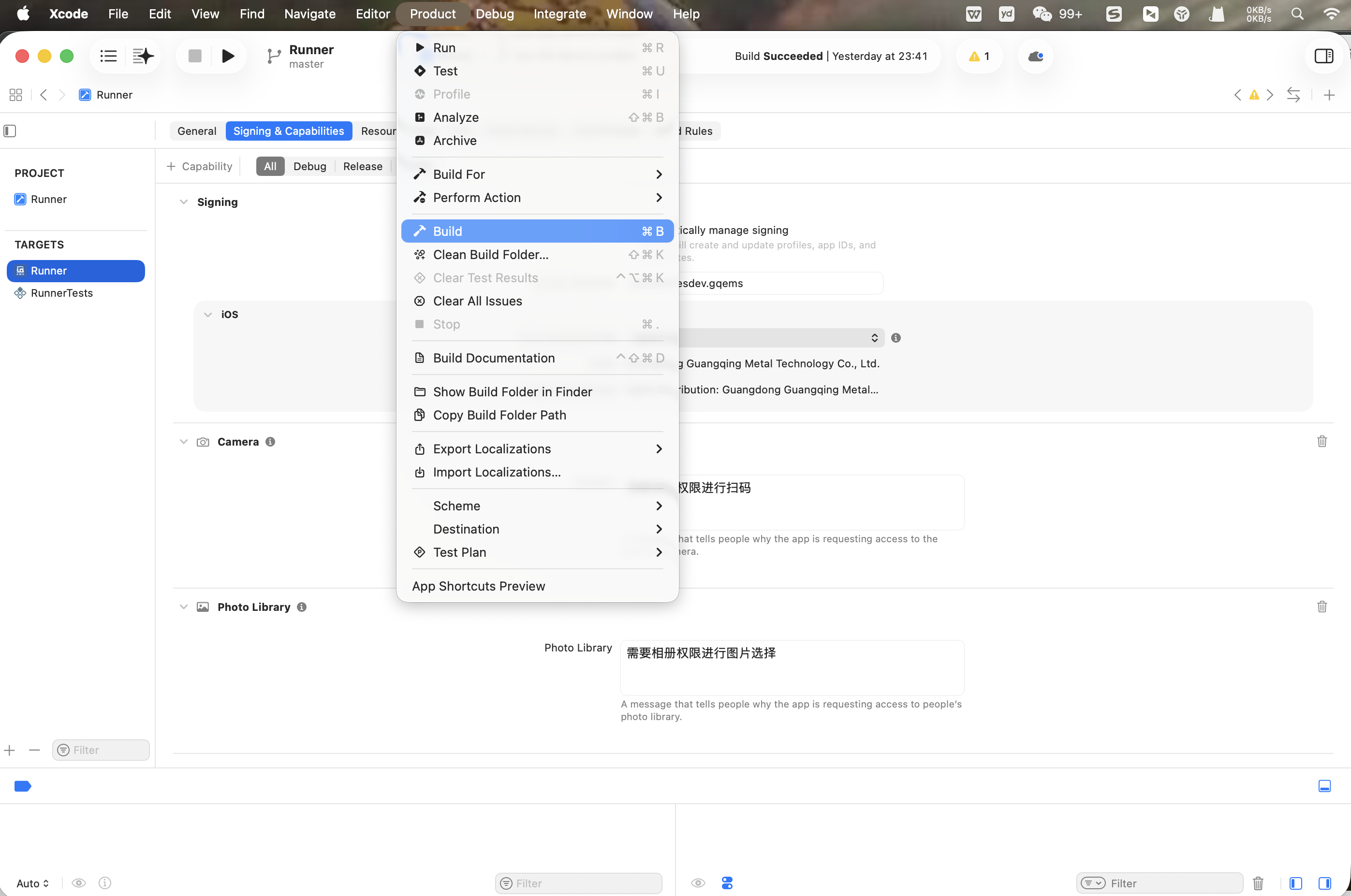Click the Run play button in toolbar
This screenshot has width=1351, height=896.
[228, 56]
